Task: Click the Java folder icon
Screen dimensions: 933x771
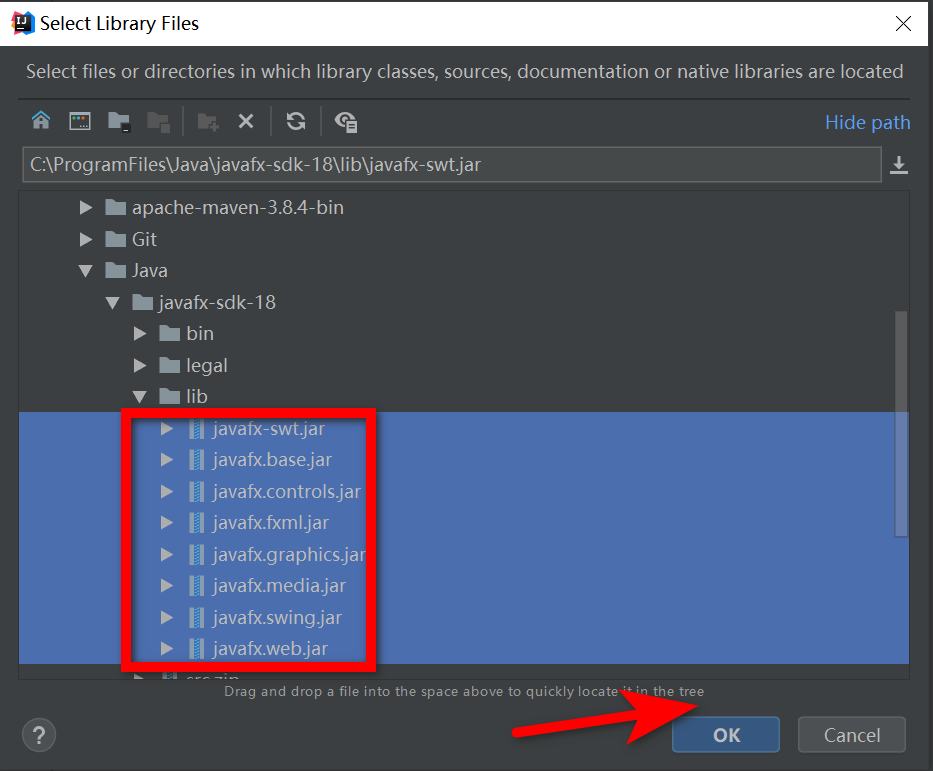Action: tap(115, 270)
